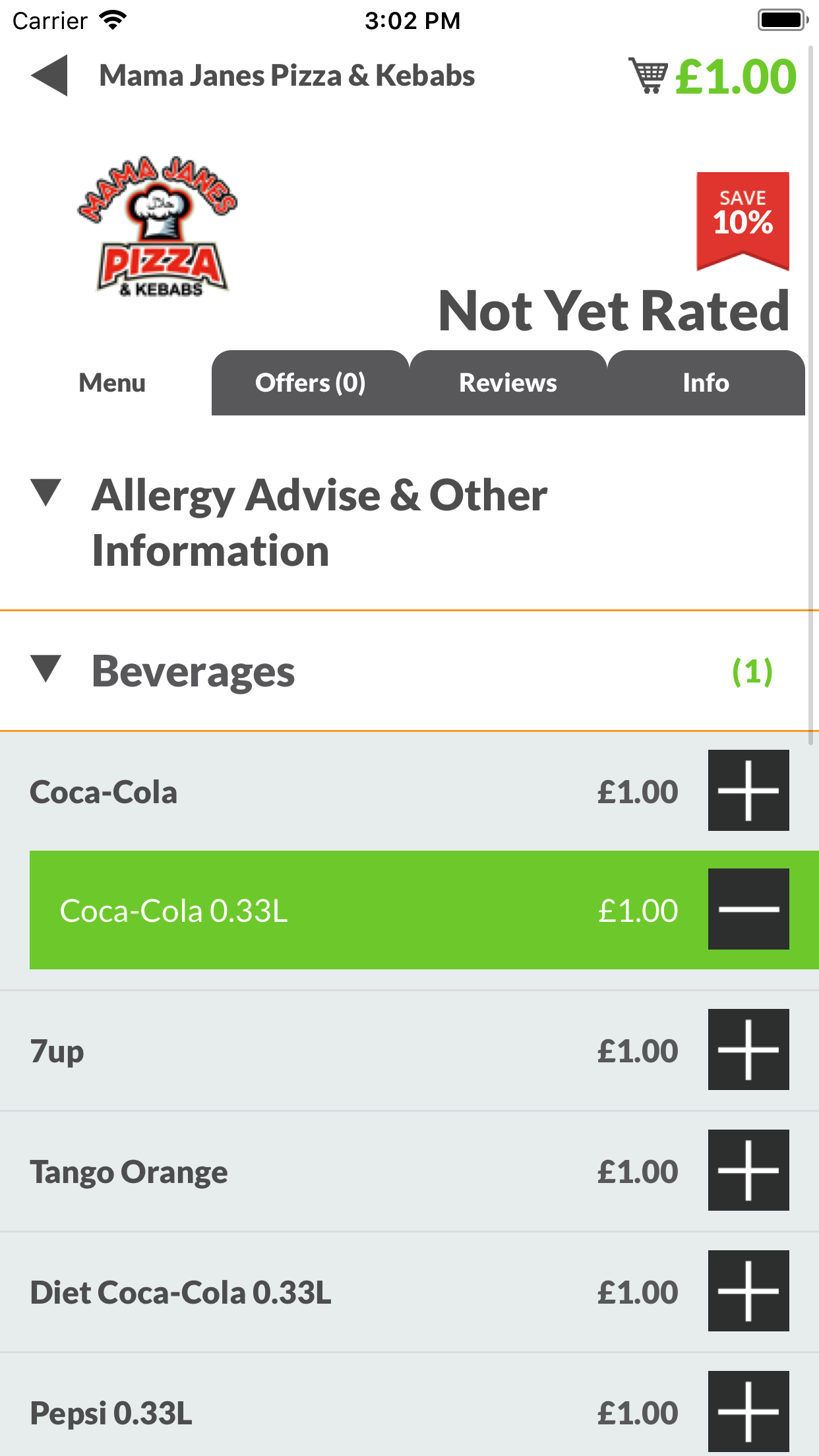Viewport: 819px width, 1456px height.
Task: Add Pepsi 0.33L with its plus icon
Action: coord(748,1411)
